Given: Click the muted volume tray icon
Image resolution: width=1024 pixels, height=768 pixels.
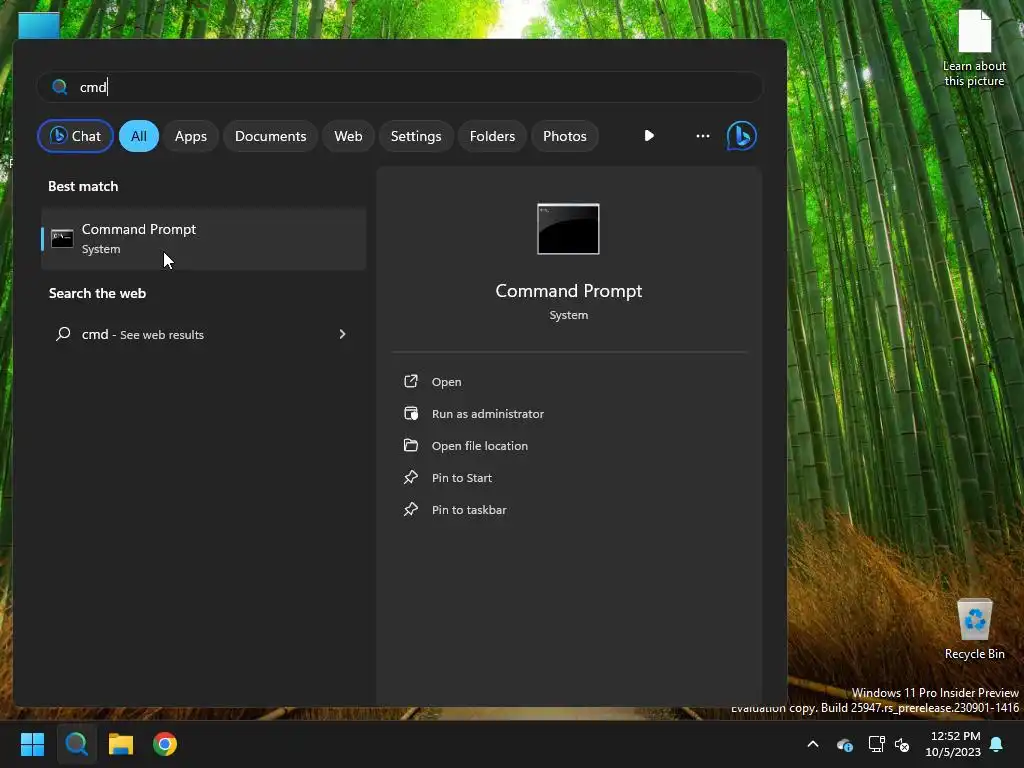Looking at the screenshot, I should coord(902,744).
